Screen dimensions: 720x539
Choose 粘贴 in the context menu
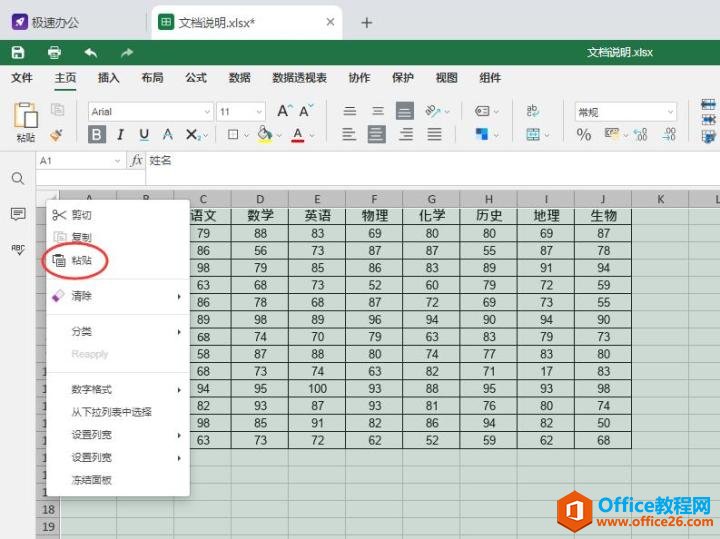(80, 260)
